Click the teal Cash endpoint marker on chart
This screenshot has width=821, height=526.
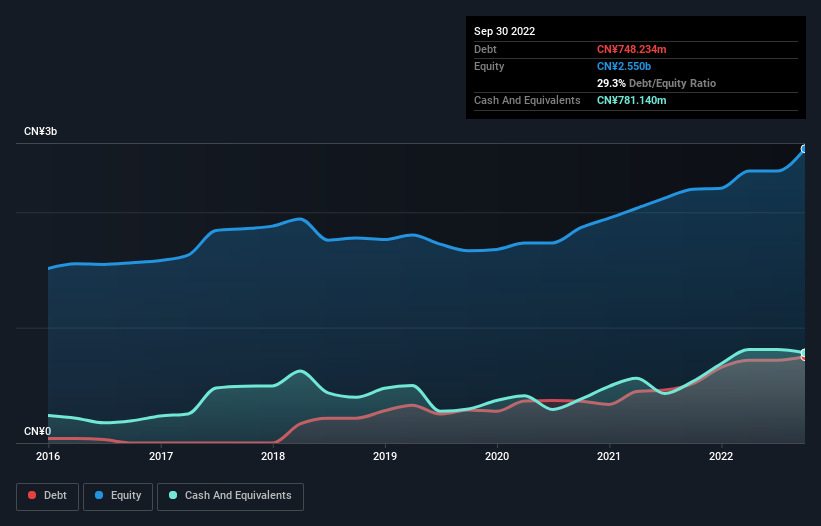[x=804, y=353]
